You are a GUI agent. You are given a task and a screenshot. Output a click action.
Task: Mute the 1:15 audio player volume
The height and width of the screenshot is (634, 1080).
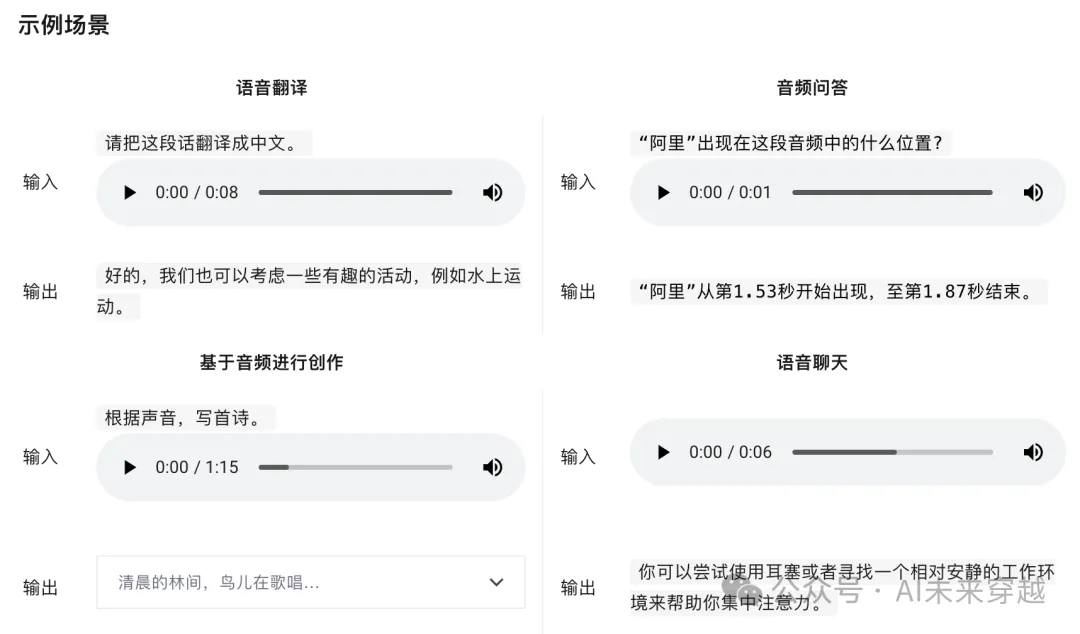(x=492, y=468)
